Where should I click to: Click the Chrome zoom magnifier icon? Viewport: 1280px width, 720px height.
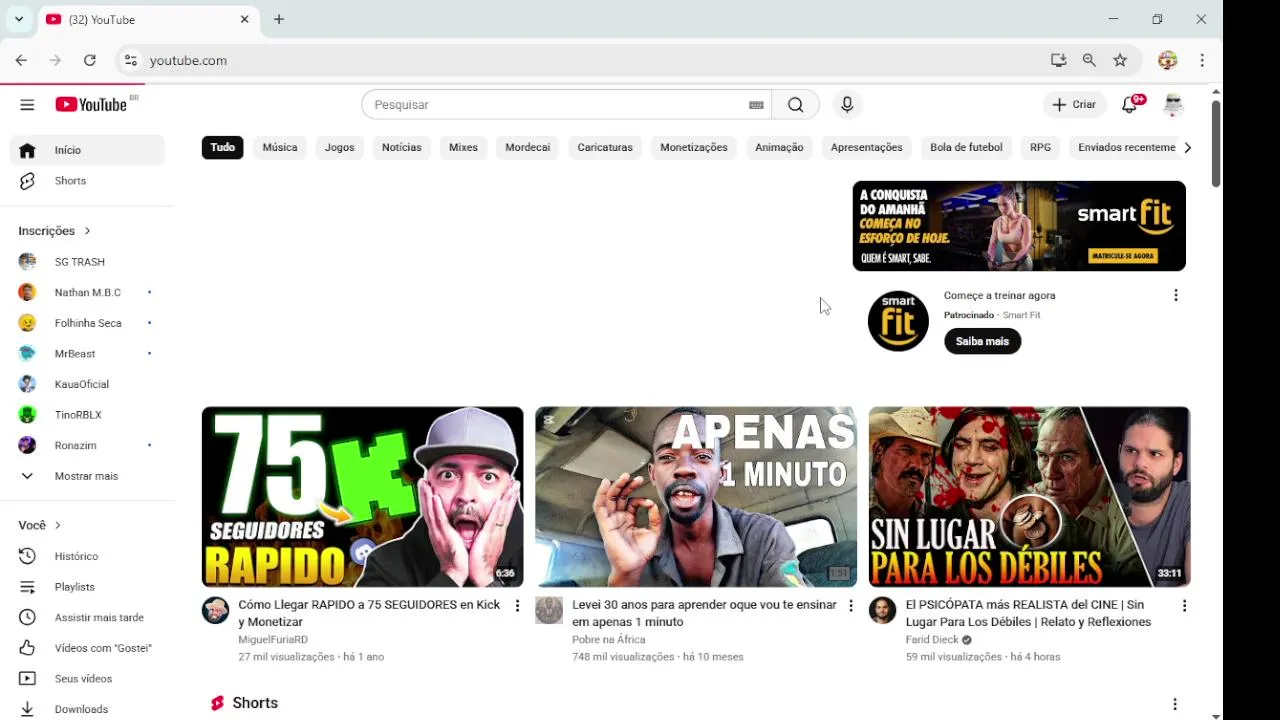click(x=1089, y=60)
